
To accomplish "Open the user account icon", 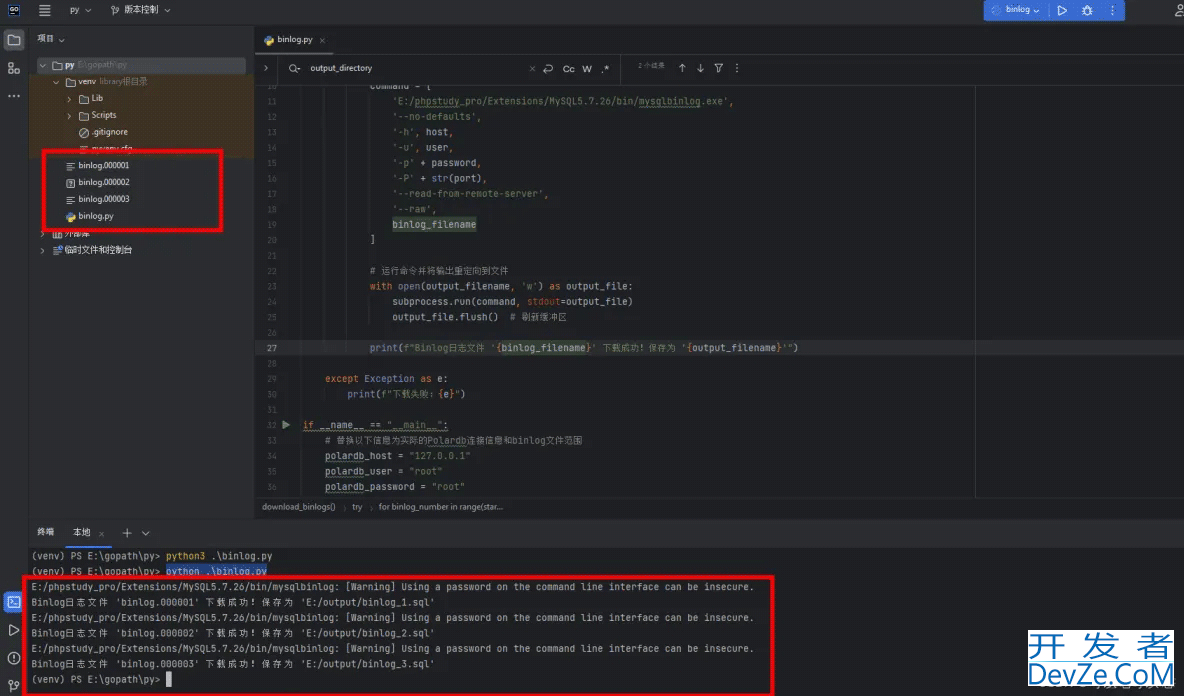I will pyautogui.click(x=1179, y=10).
